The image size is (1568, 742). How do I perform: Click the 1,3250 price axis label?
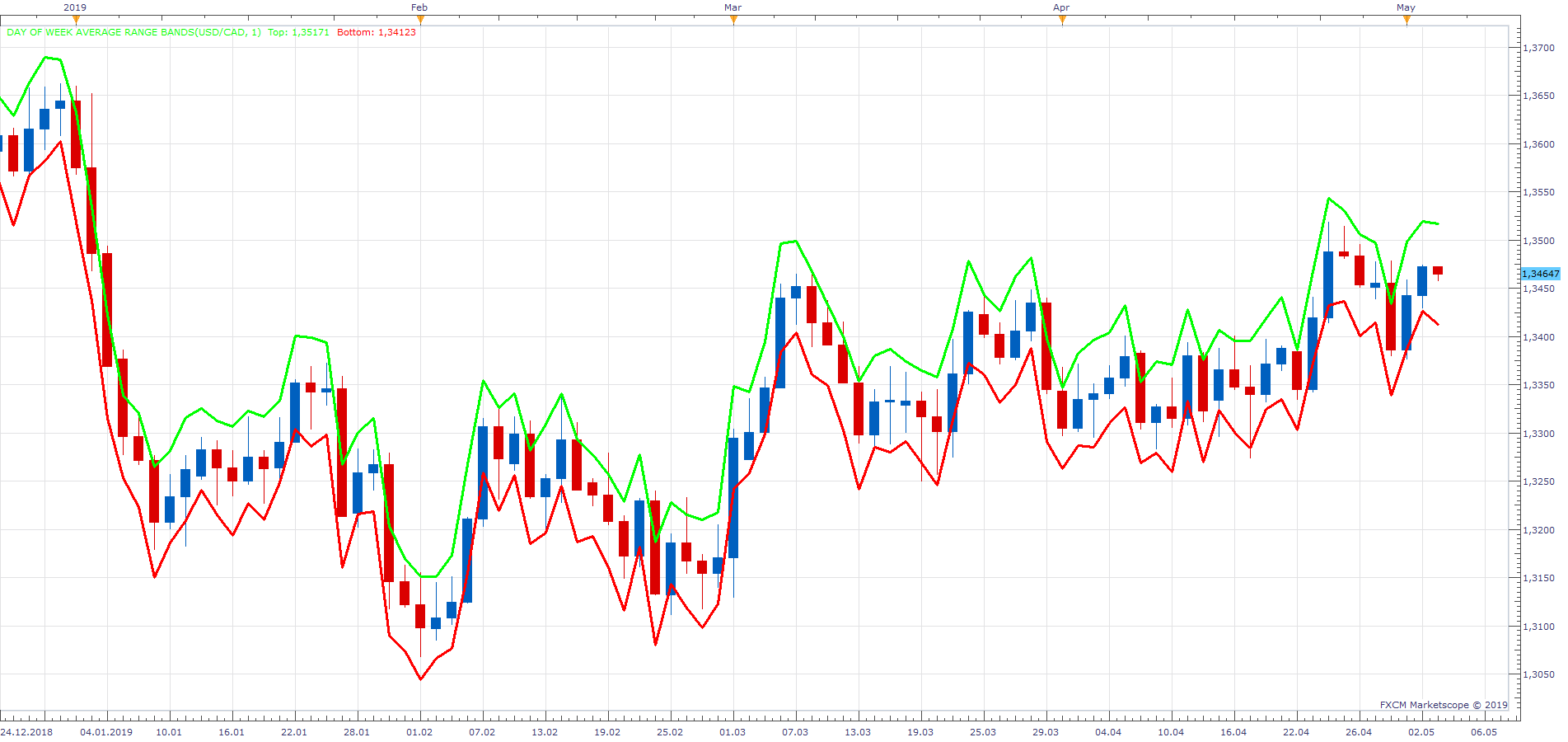coord(1538,481)
